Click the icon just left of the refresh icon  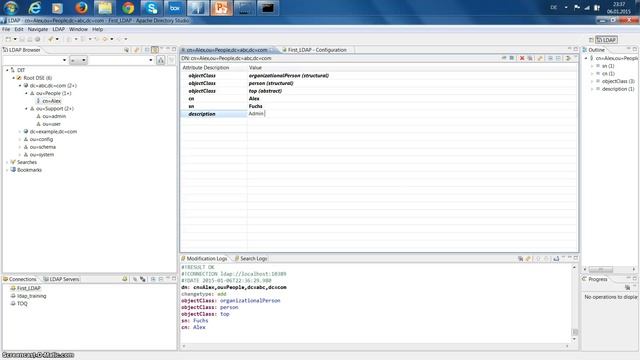point(558,58)
